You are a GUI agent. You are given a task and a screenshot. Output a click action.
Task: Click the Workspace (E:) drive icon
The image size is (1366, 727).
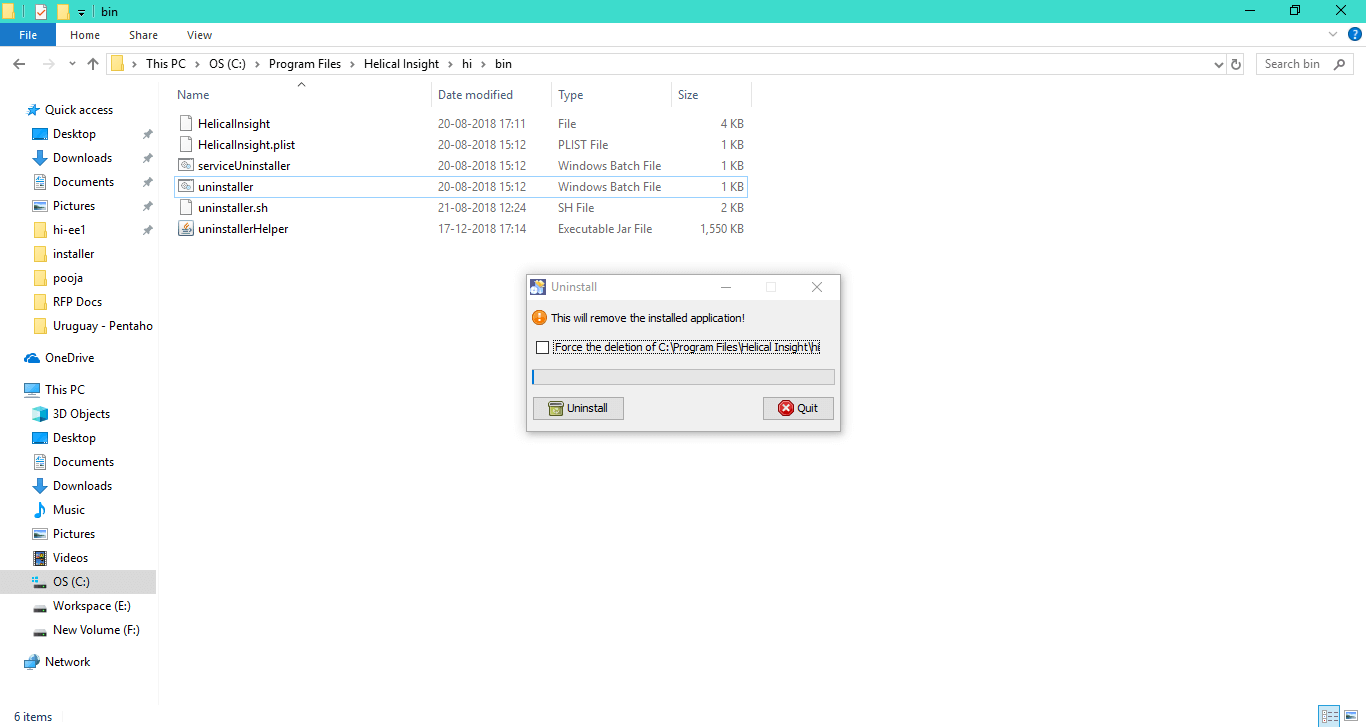tap(40, 607)
